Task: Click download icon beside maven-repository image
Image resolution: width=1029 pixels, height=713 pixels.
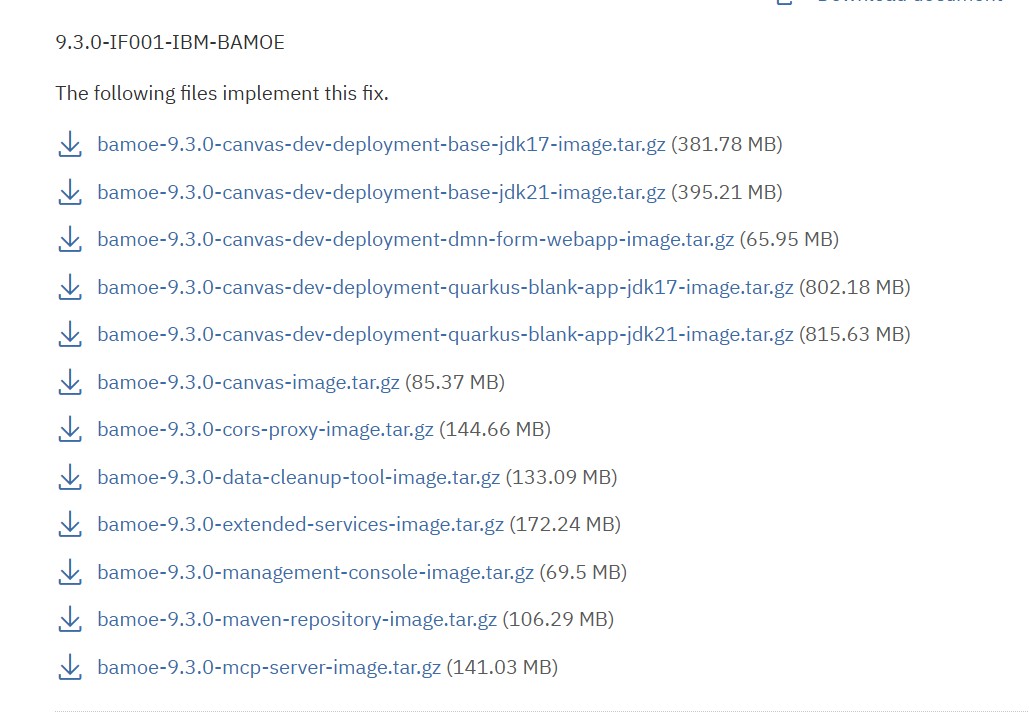Action: [x=70, y=620]
